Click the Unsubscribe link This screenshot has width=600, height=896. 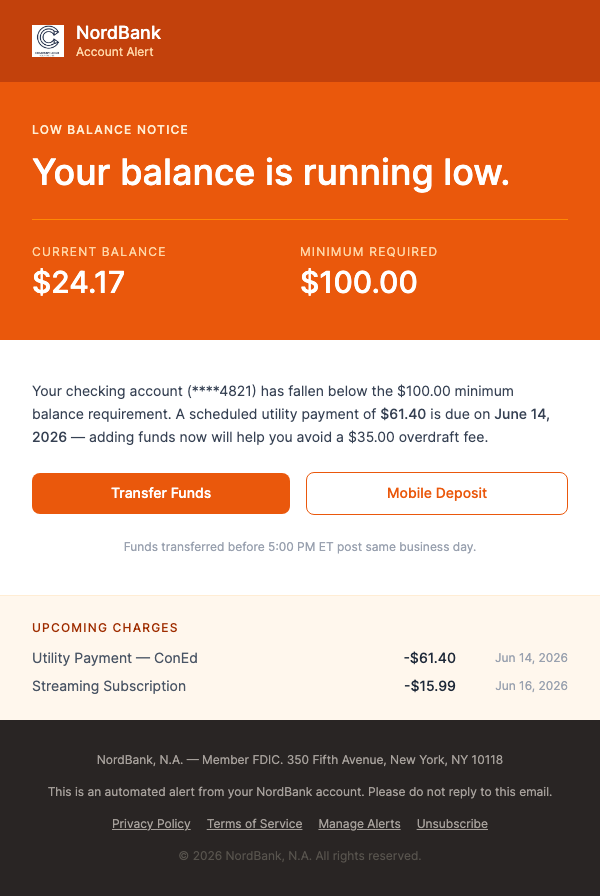[451, 823]
